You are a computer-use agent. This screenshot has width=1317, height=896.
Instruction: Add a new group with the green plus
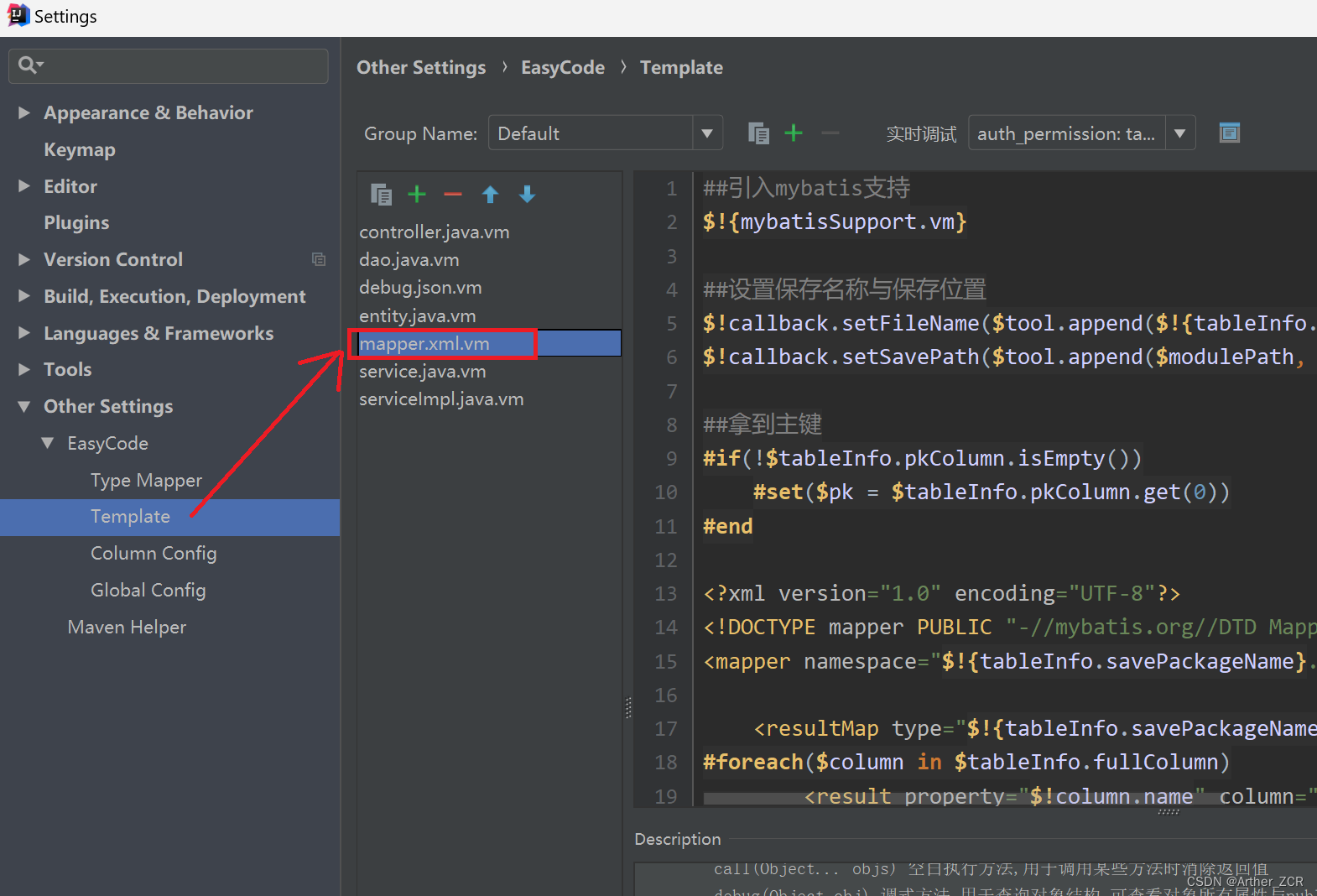(794, 133)
